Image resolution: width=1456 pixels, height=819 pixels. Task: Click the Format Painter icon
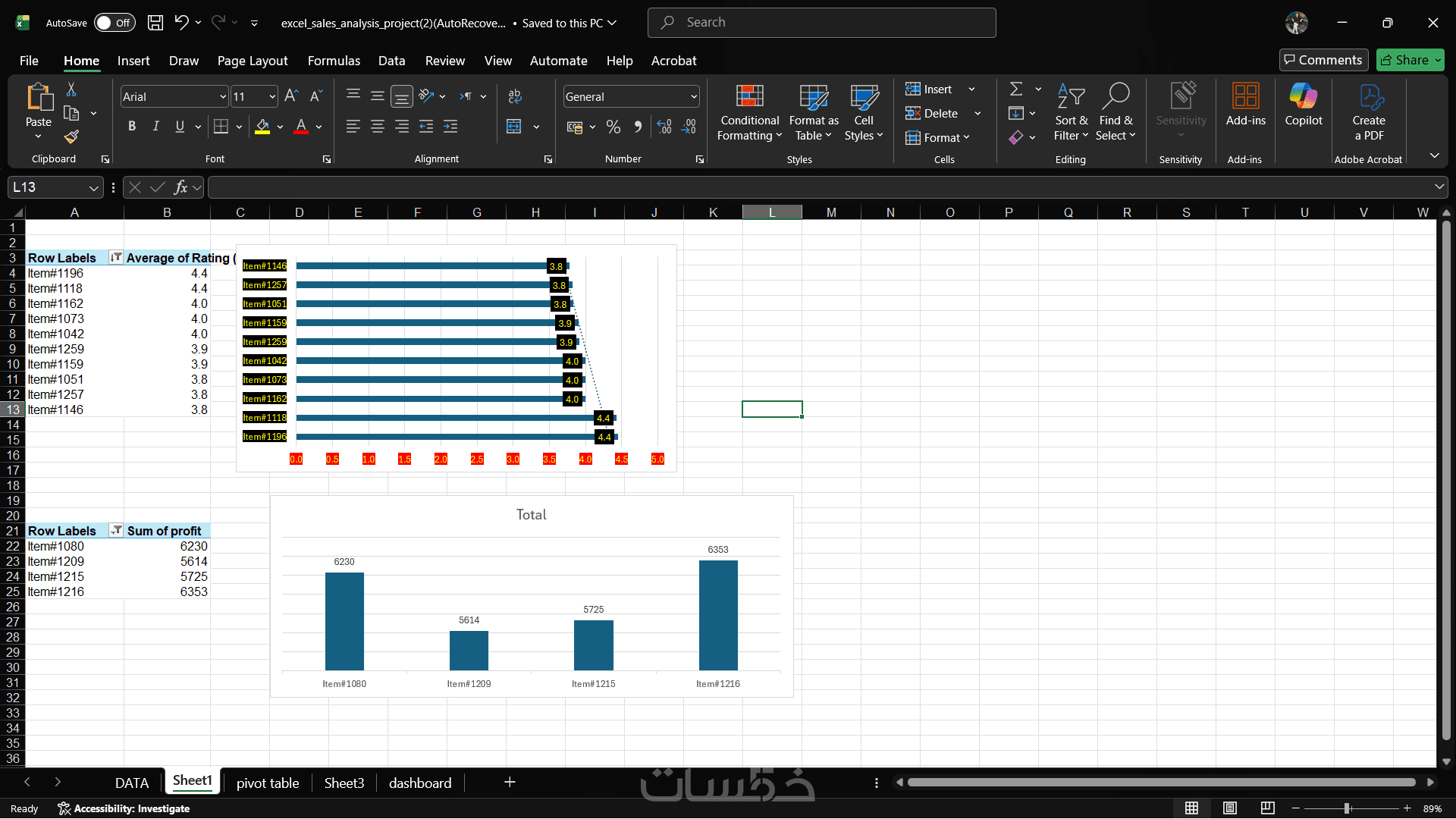(71, 137)
